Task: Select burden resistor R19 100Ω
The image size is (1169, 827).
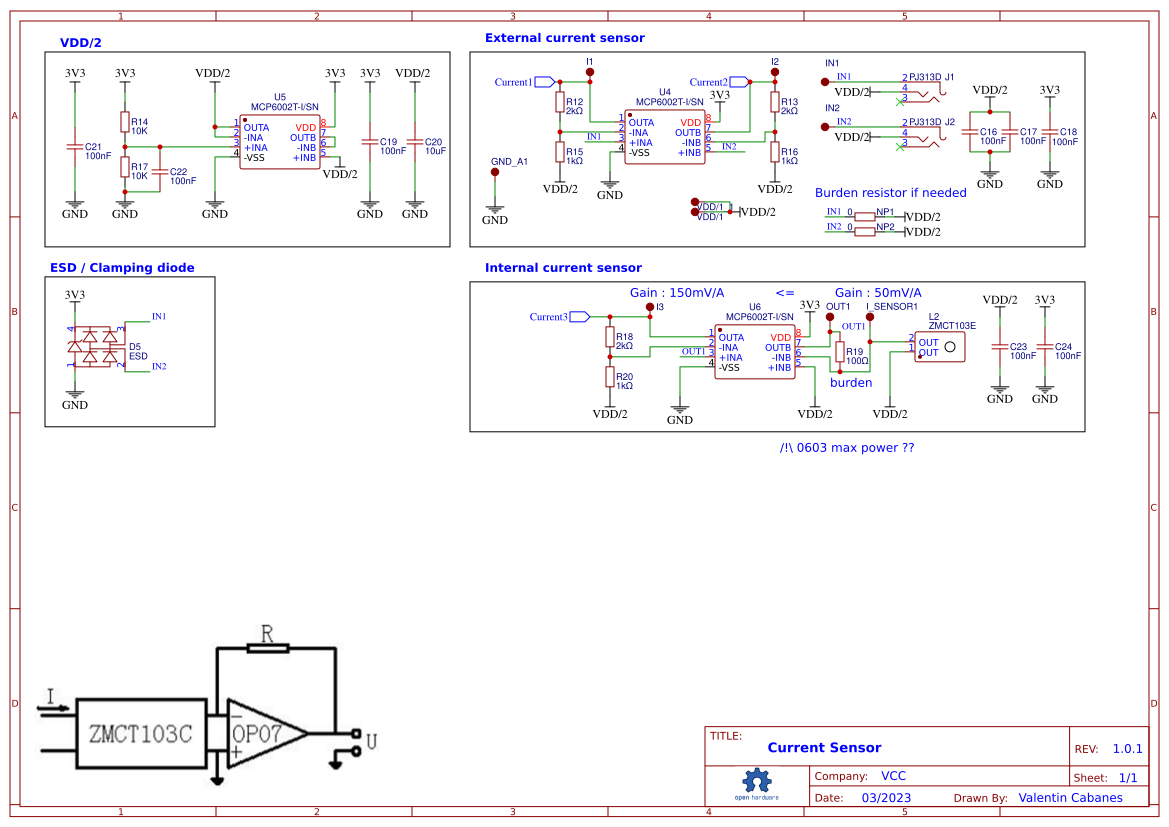Action: tap(841, 351)
